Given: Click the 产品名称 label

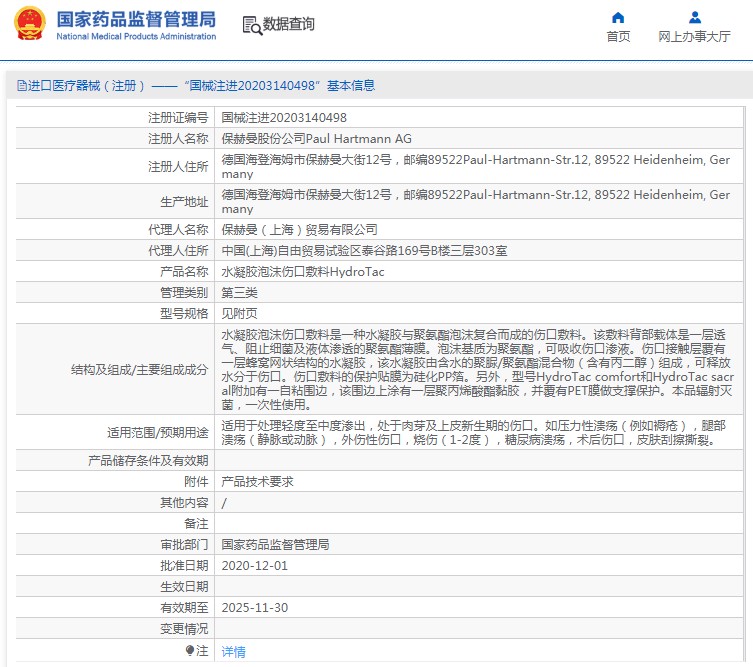Looking at the screenshot, I should click(x=184, y=272).
